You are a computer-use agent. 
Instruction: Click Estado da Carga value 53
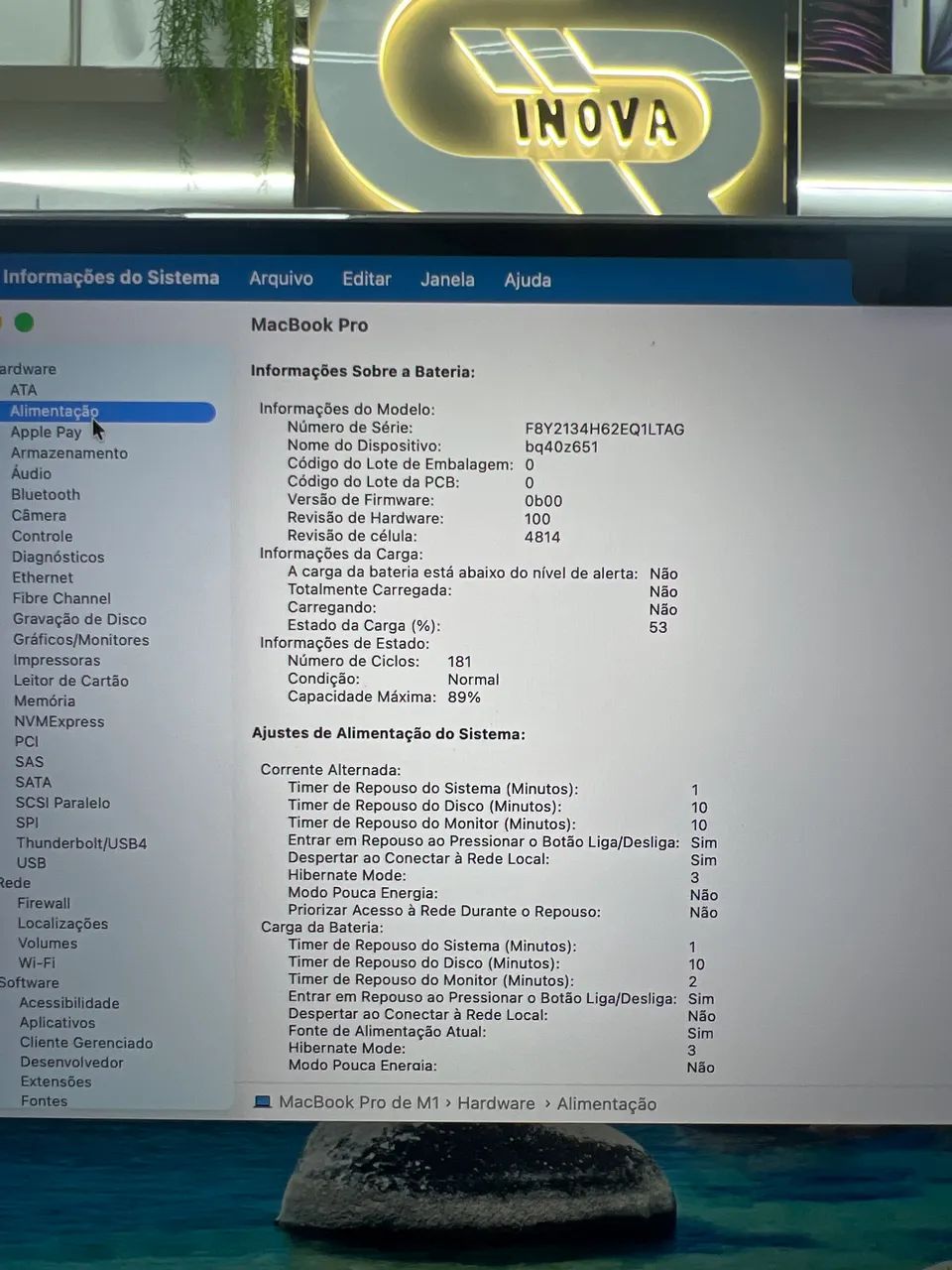[658, 627]
